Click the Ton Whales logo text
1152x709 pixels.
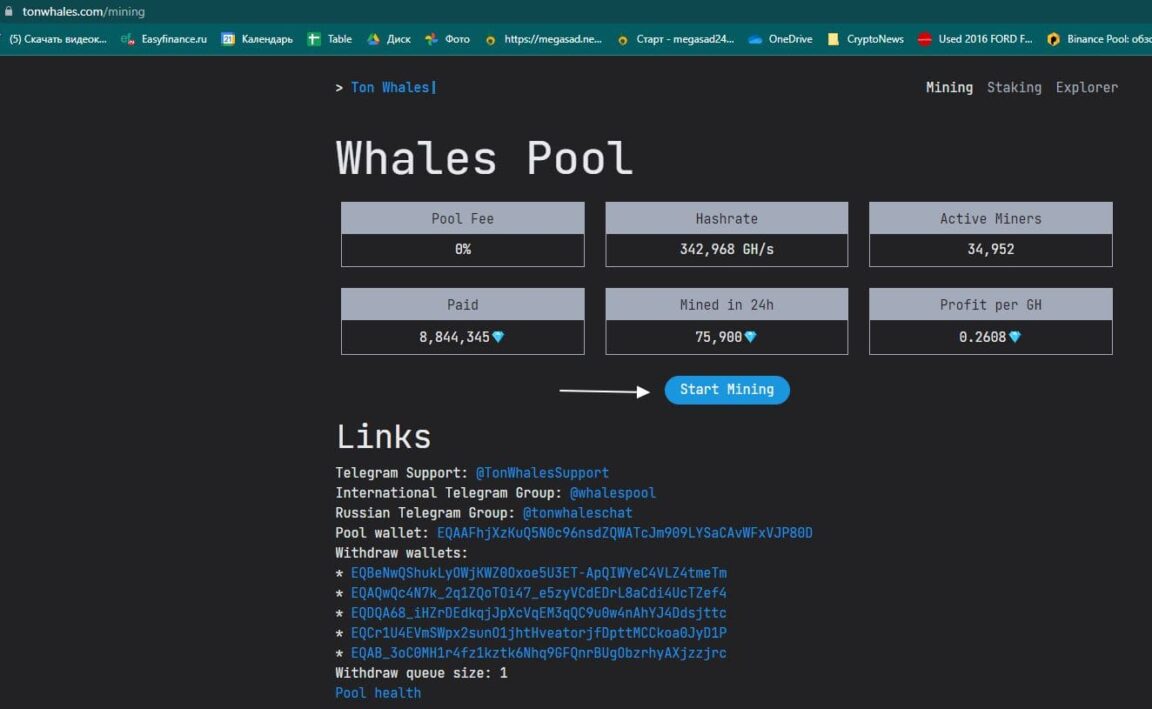[390, 87]
